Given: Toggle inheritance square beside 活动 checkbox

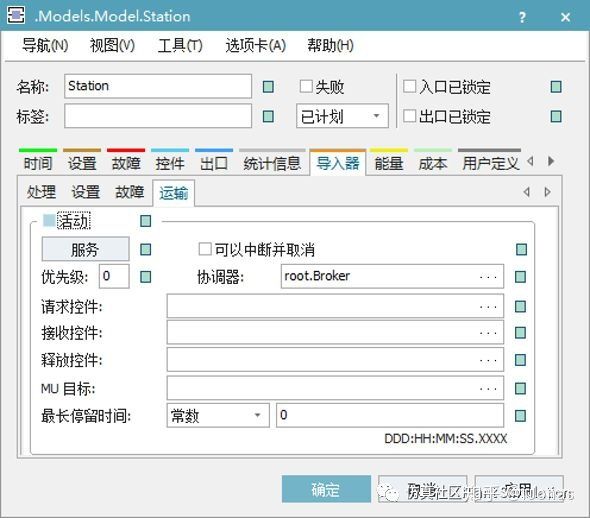Looking at the screenshot, I should click(146, 221).
